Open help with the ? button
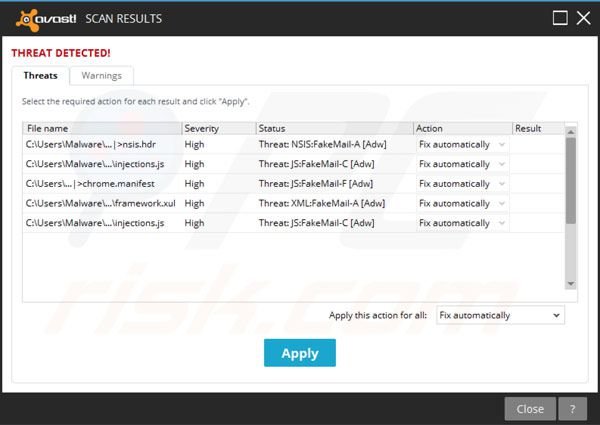The width and height of the screenshot is (600, 425). (572, 409)
